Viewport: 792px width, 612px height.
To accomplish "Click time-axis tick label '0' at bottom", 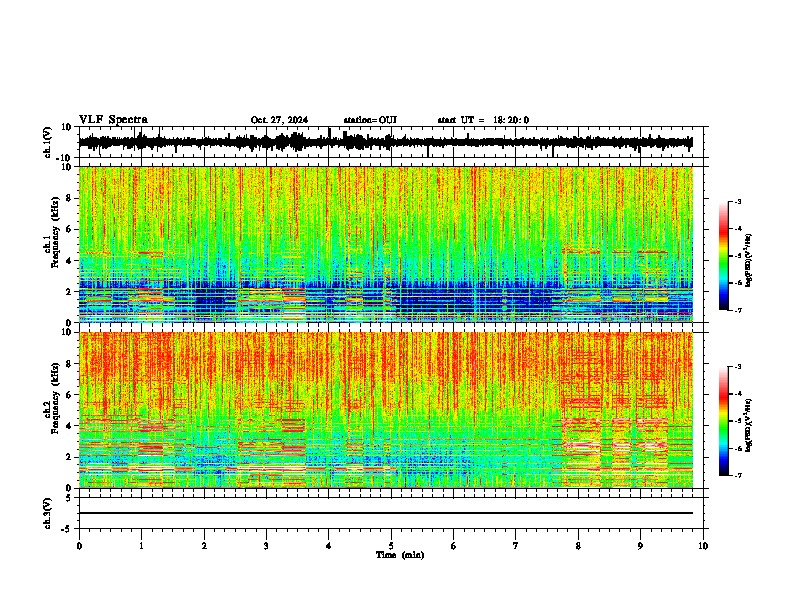I will (79, 546).
